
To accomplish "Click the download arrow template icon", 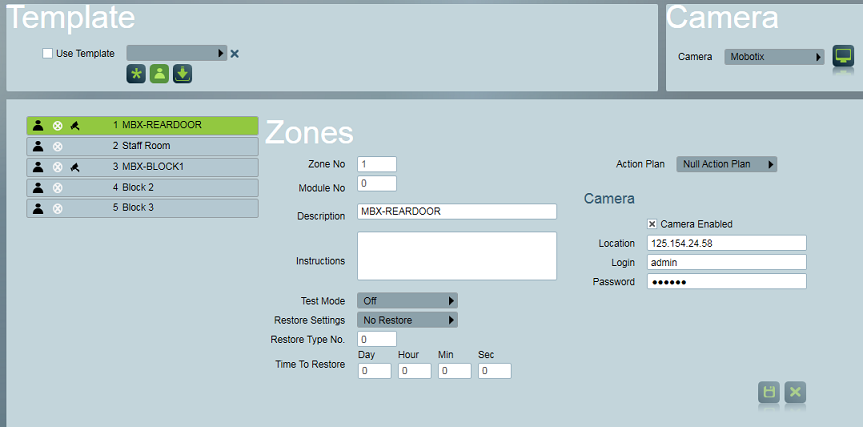I will 182,74.
